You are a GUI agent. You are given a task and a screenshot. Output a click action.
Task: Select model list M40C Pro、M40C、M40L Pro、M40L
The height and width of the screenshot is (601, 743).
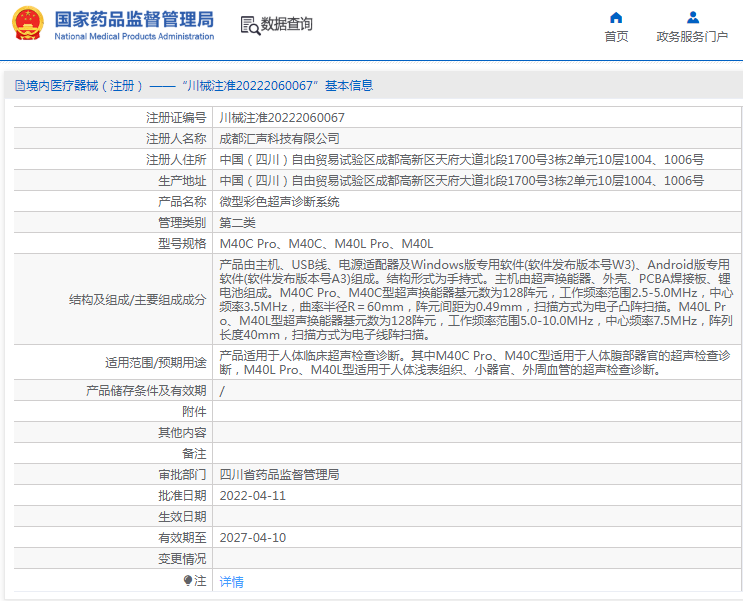(326, 244)
